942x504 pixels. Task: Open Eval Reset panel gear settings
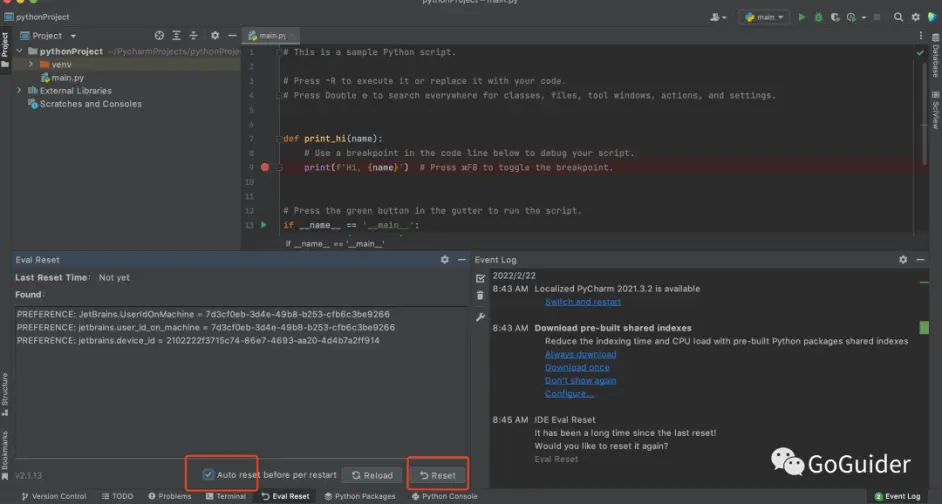(x=445, y=260)
